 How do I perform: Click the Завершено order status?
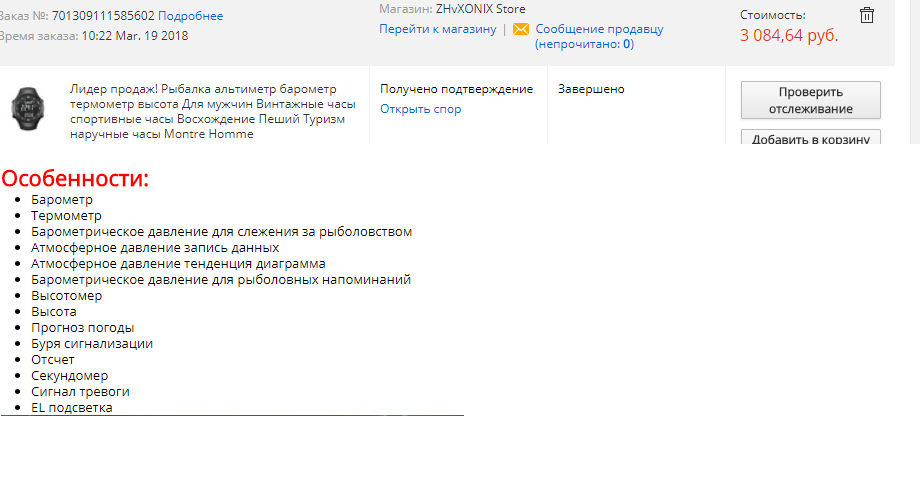coord(591,89)
